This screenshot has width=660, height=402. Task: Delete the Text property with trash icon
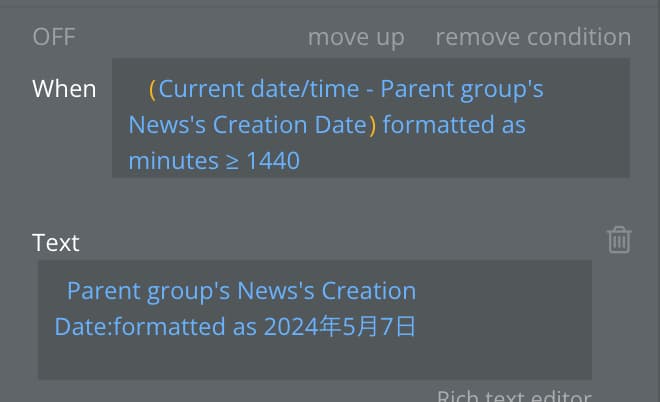[619, 240]
